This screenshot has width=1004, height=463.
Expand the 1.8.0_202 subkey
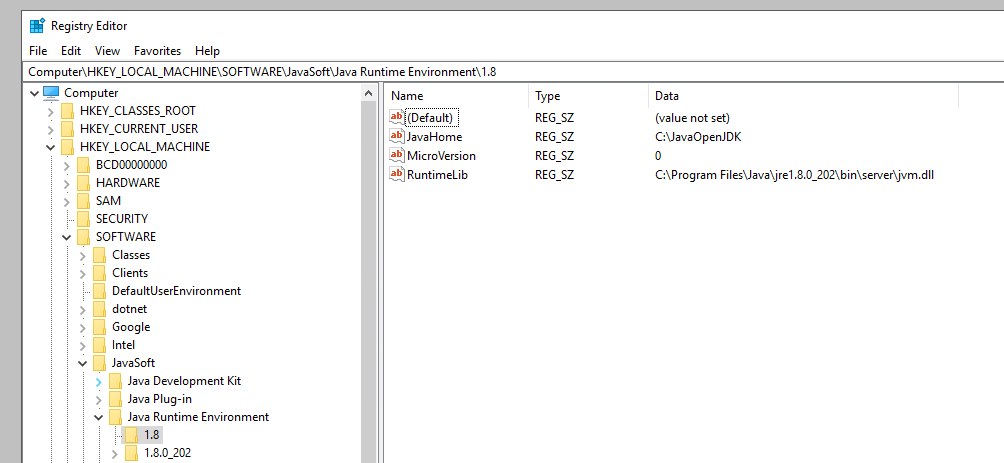point(114,454)
